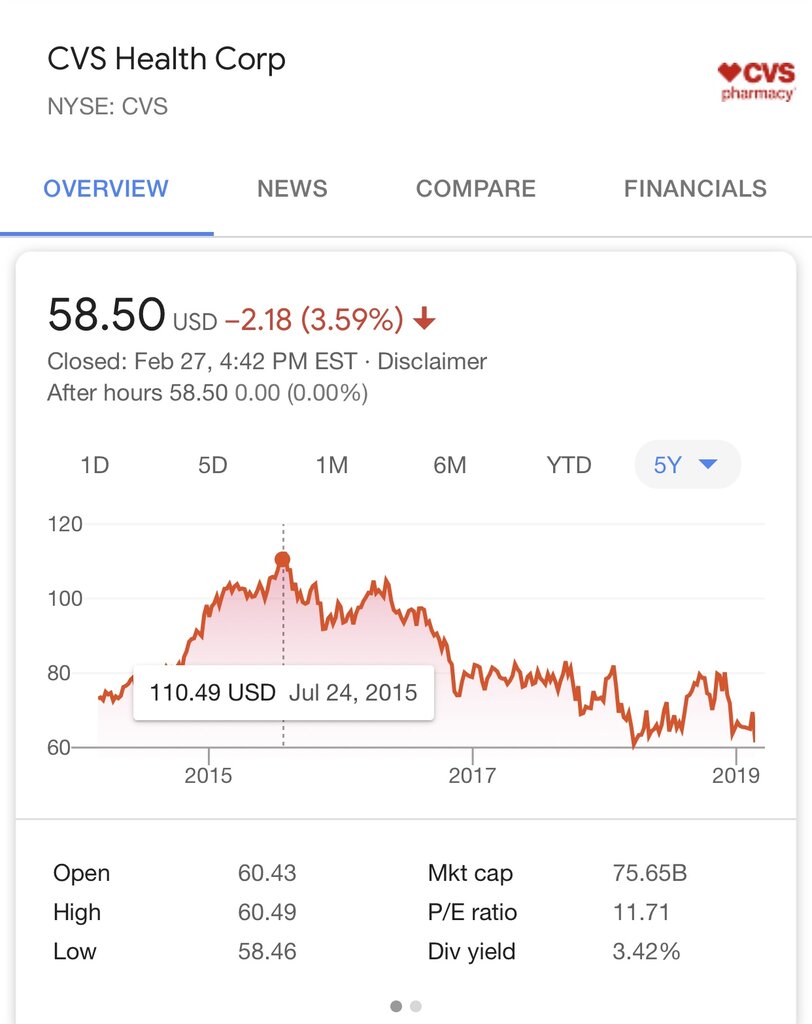812x1024 pixels.
Task: Click the 2019 axis label on chart
Action: click(x=736, y=775)
